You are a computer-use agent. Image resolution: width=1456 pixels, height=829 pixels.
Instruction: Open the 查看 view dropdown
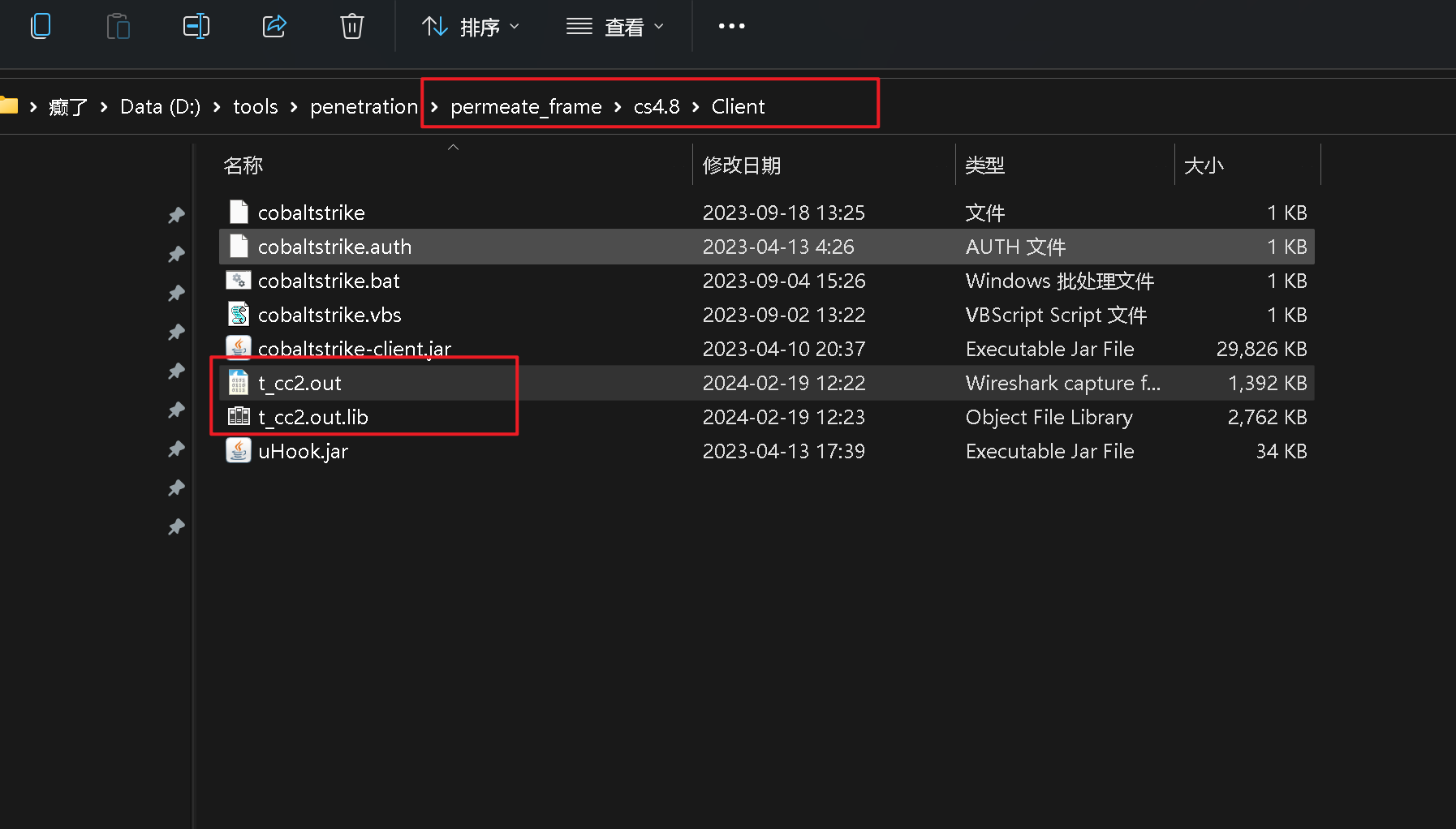pyautogui.click(x=615, y=27)
